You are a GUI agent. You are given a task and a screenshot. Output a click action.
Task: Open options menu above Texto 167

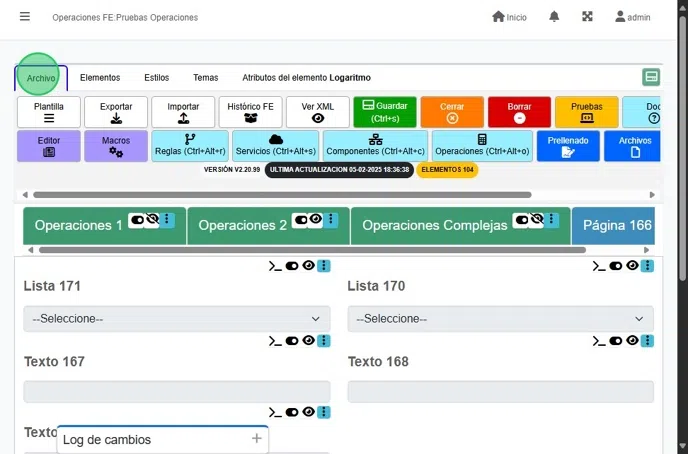tap(324, 341)
